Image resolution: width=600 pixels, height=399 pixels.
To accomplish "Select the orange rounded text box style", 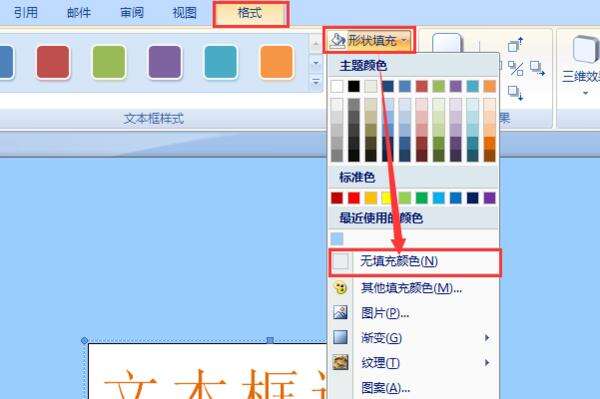I will [x=276, y=62].
